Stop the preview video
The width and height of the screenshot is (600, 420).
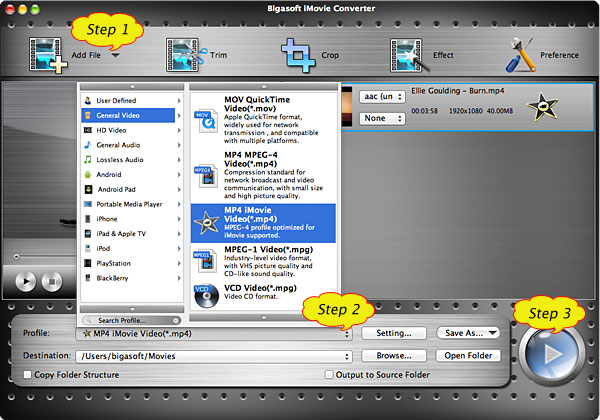(x=52, y=282)
